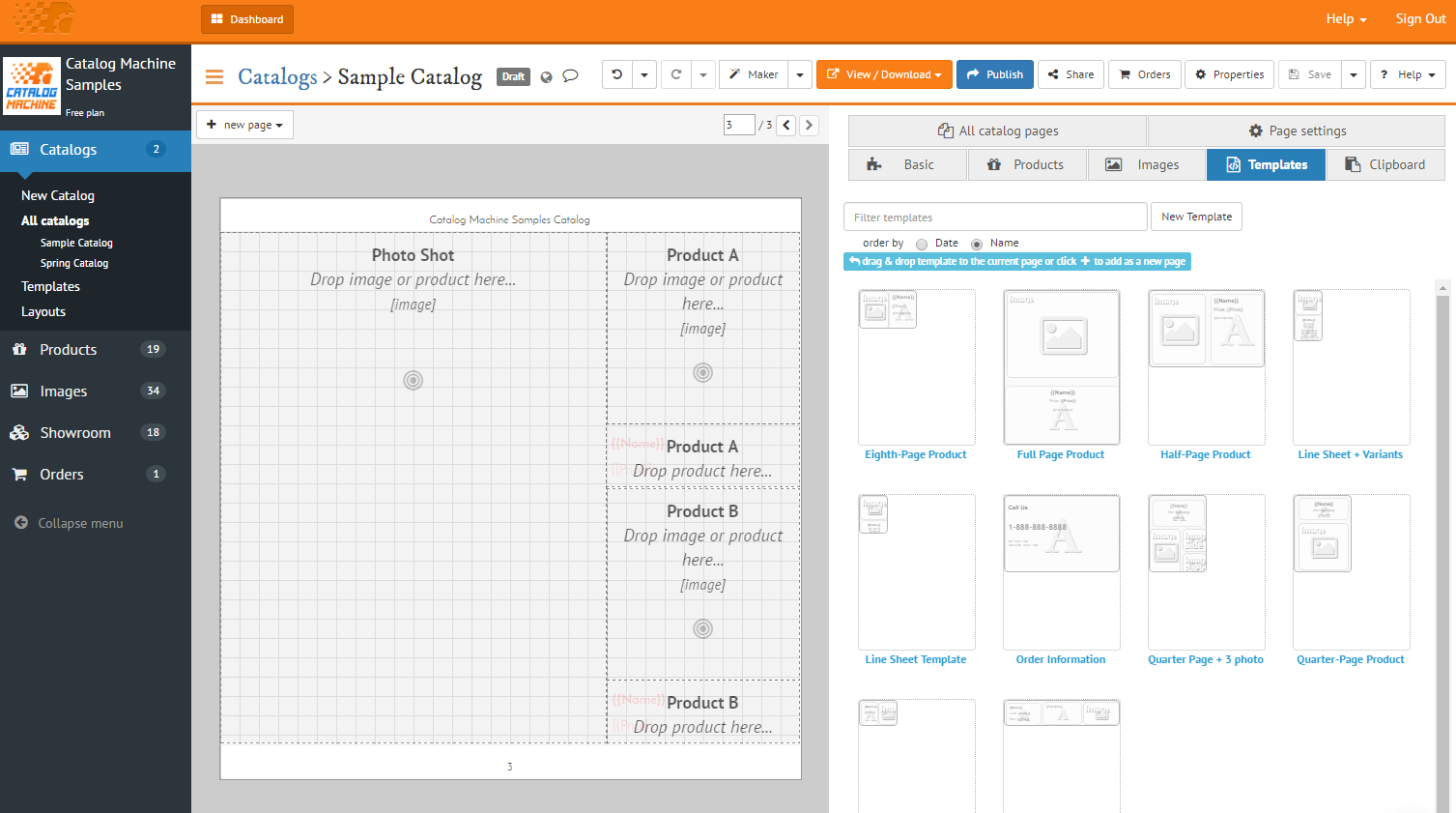The height and width of the screenshot is (813, 1456).
Task: Select the Half-Page Product template thumbnail
Action: coord(1206,367)
